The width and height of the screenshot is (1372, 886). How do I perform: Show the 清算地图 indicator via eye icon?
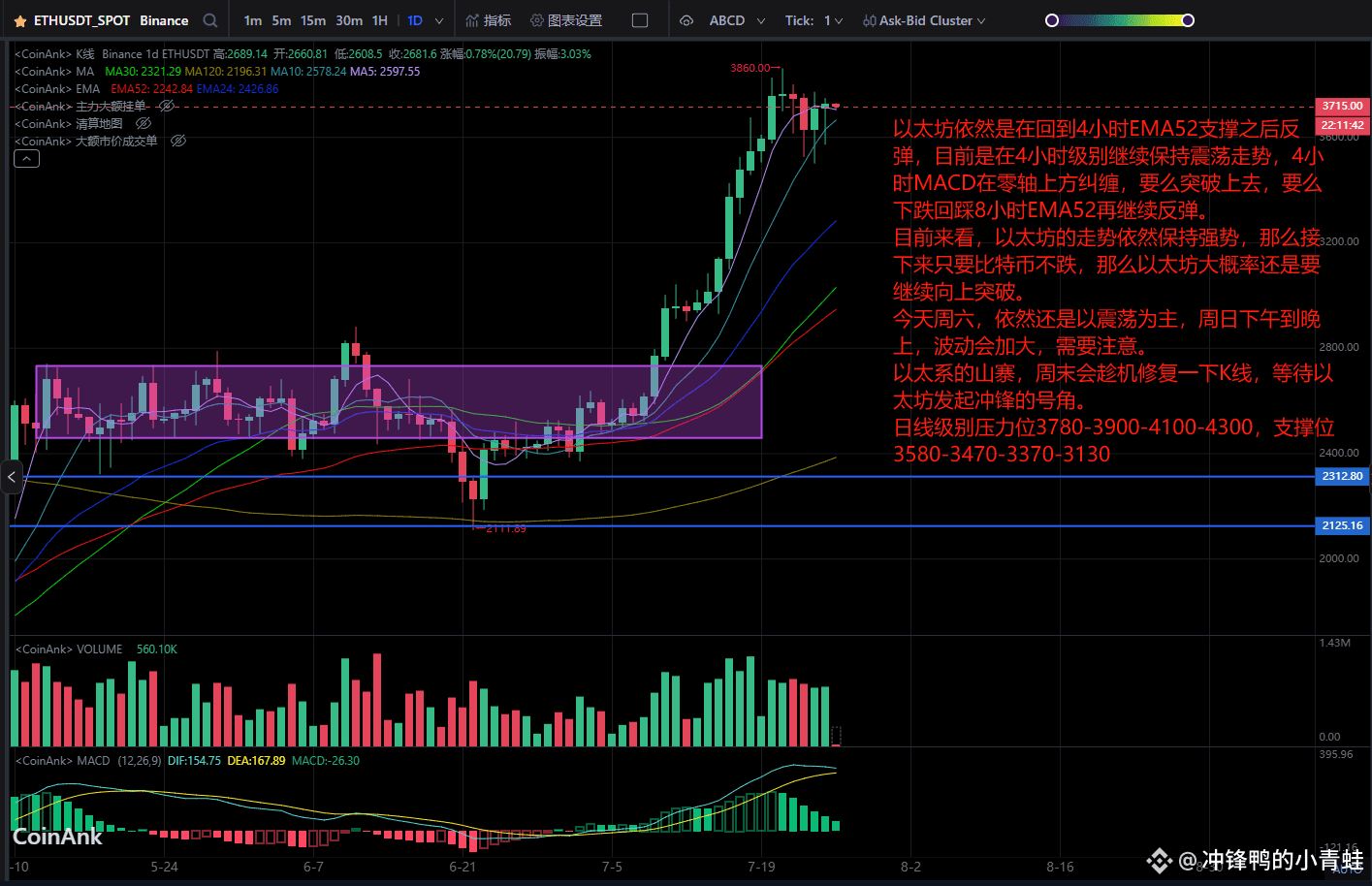pos(144,123)
